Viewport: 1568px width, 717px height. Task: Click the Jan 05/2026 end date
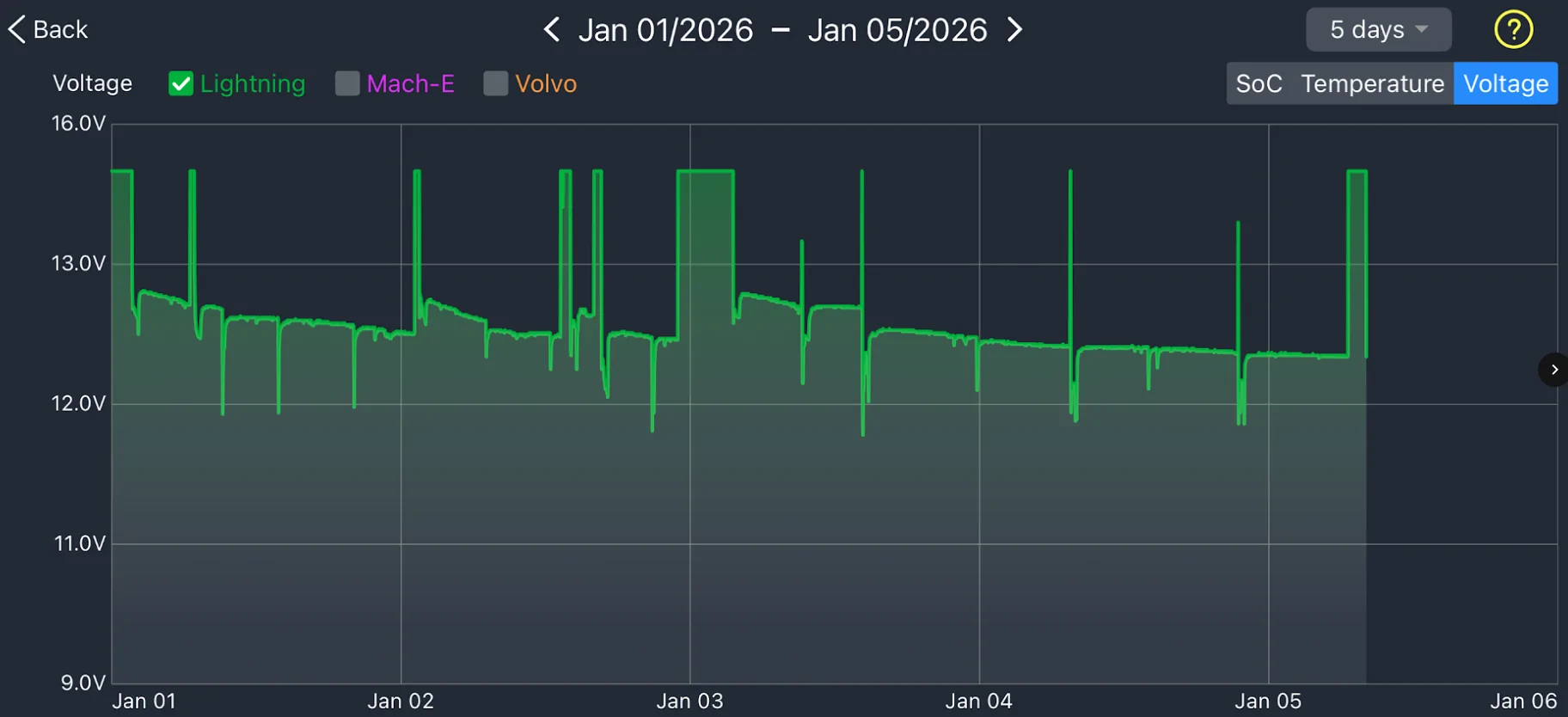(897, 30)
